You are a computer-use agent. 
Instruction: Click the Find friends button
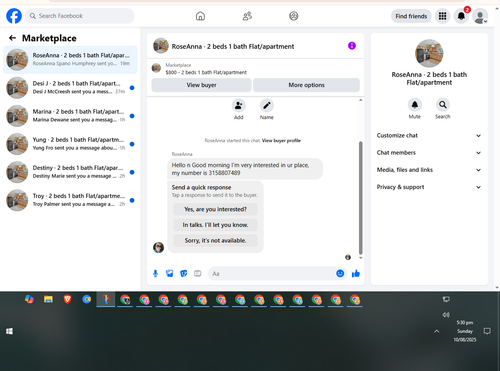point(411,16)
